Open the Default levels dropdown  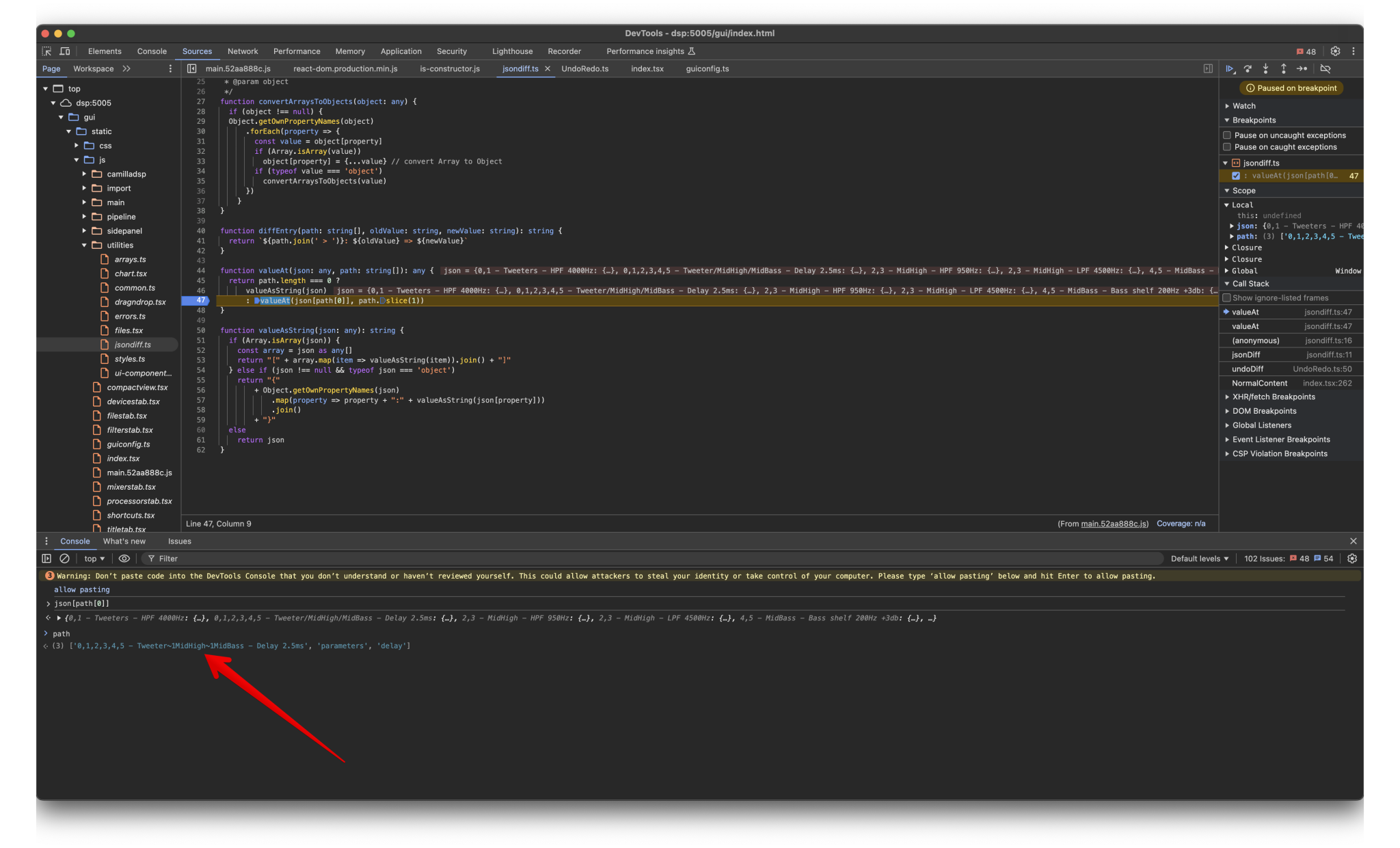point(1200,559)
